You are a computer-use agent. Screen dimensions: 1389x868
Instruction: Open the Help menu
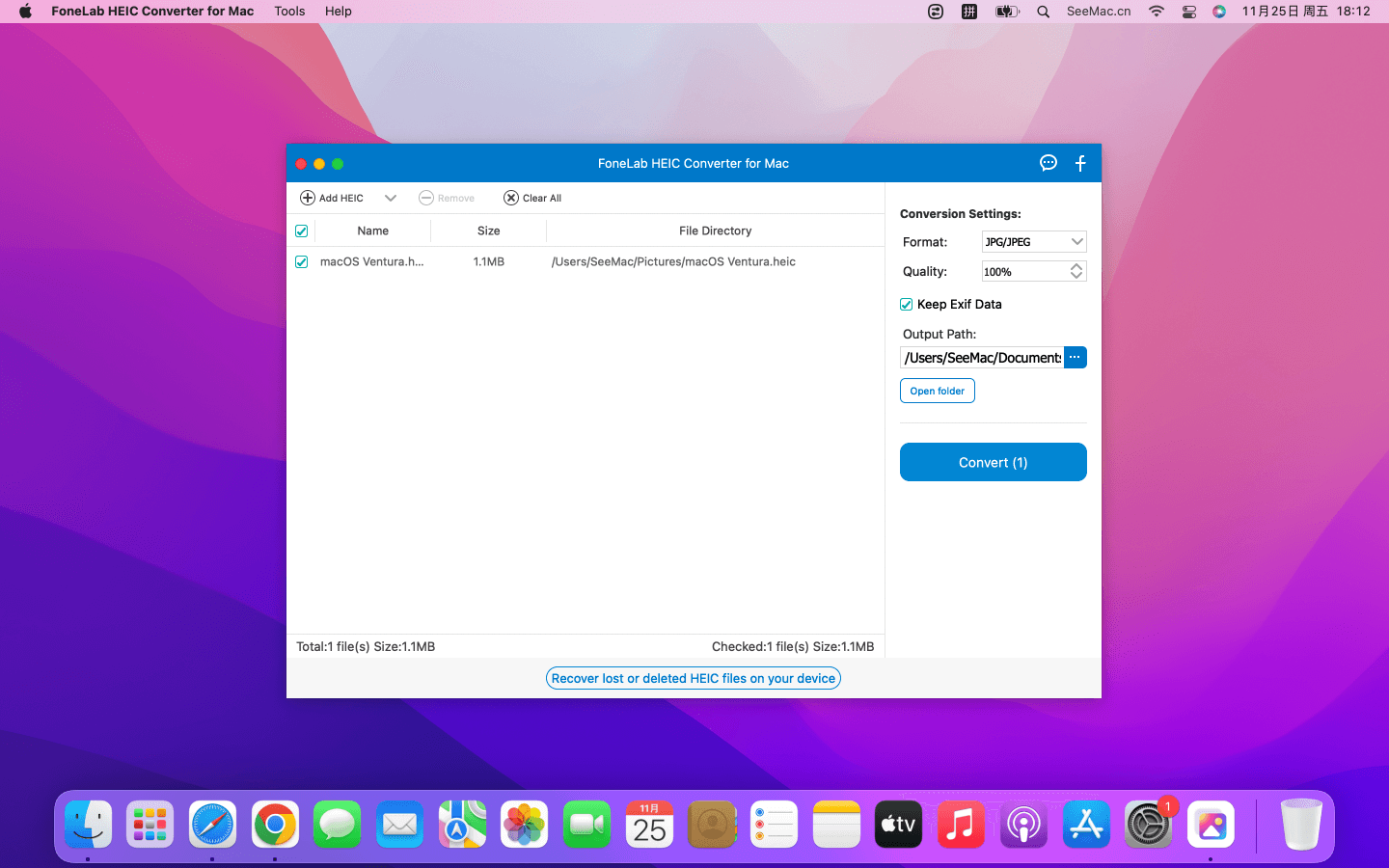tap(338, 12)
